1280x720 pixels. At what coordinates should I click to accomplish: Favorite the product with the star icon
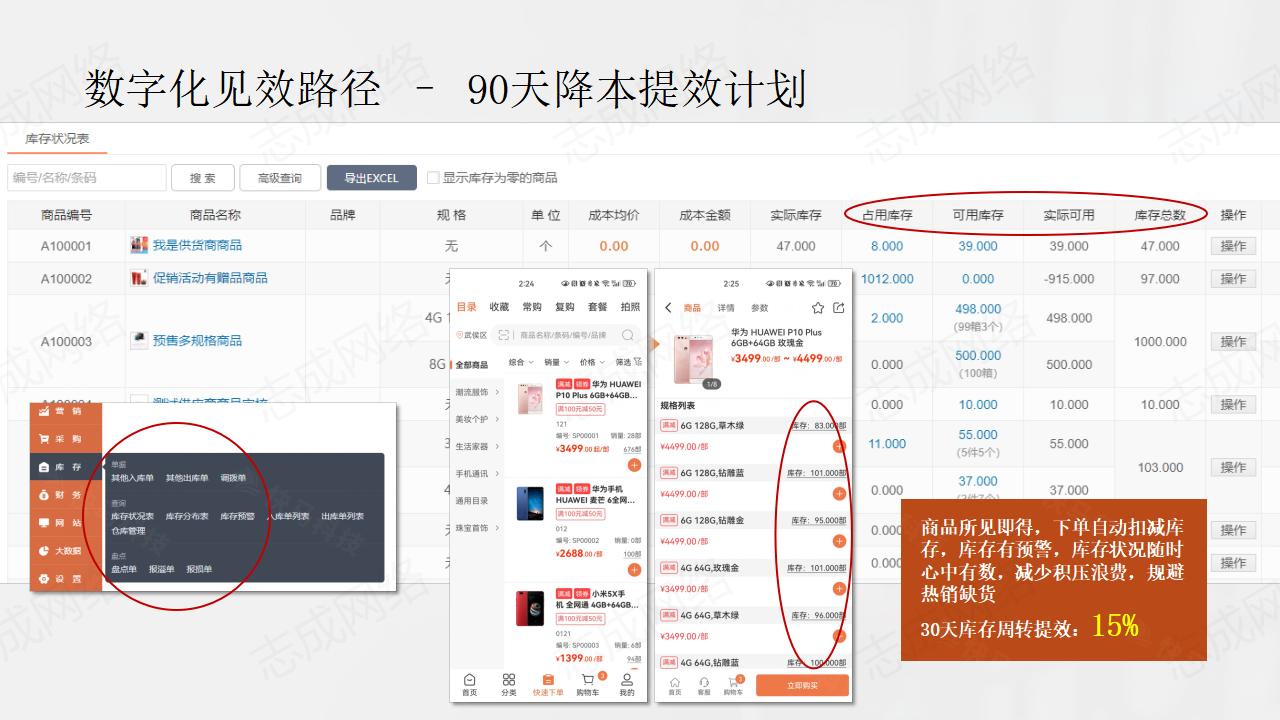(818, 308)
